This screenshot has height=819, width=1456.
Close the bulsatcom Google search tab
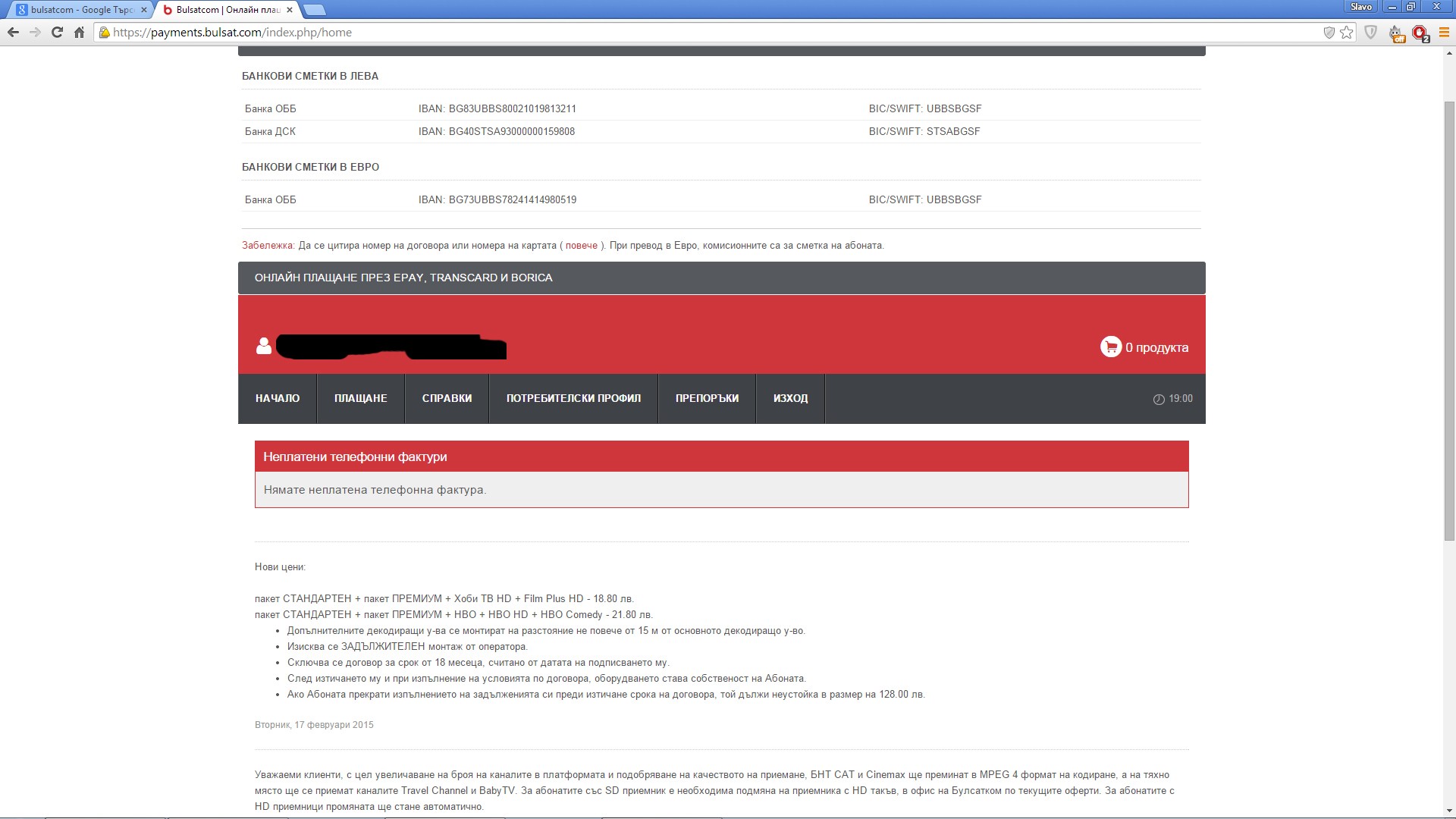(x=144, y=10)
